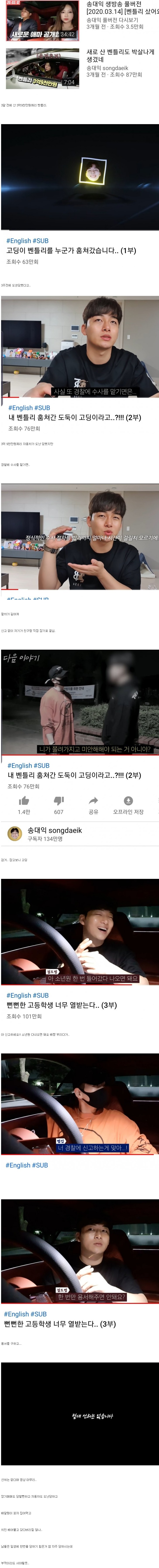This screenshot has height=1568, width=159.
Task: Open the 송대익 songdaeik channel name
Action: pos(55,830)
